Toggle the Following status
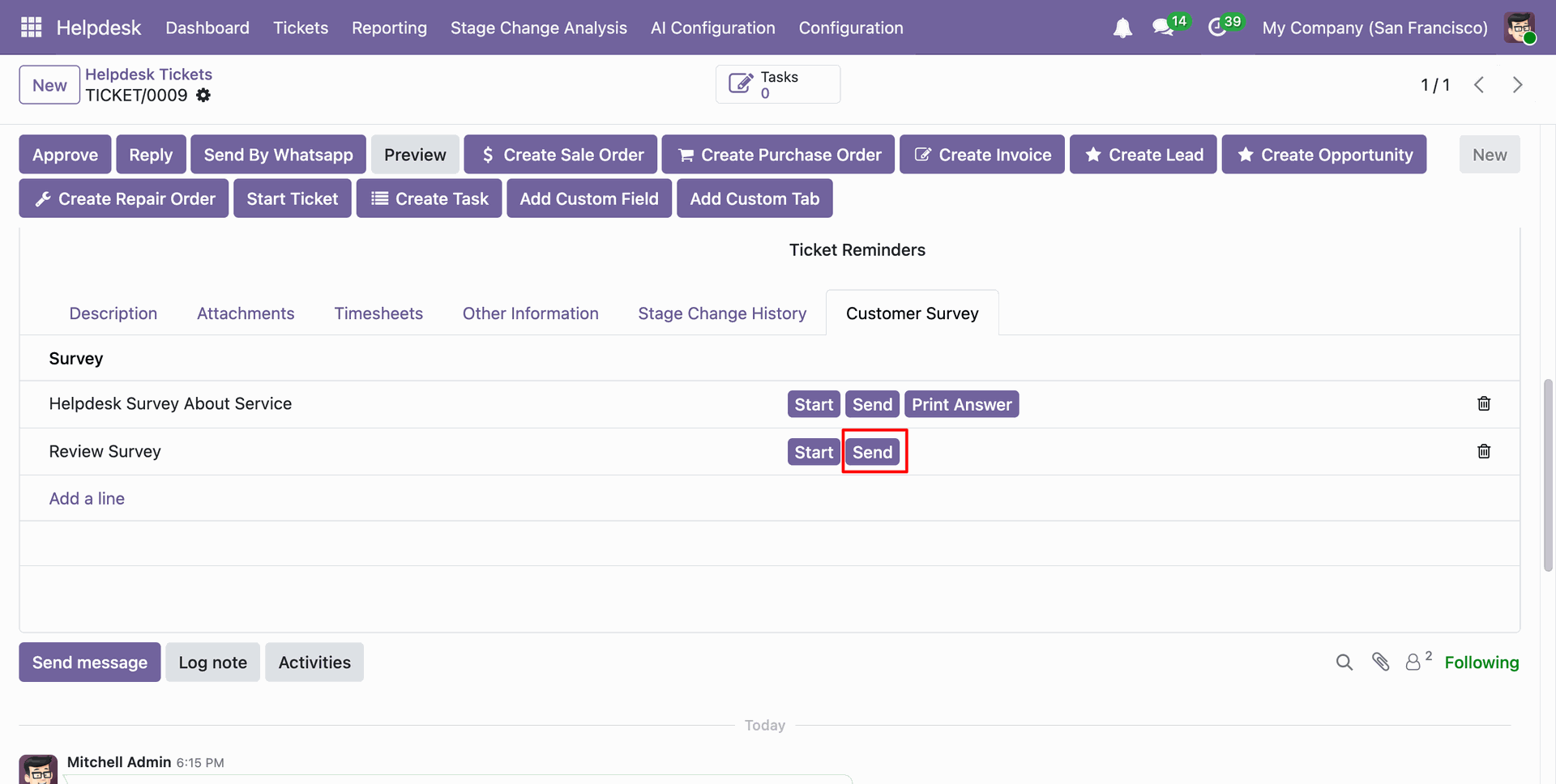The height and width of the screenshot is (784, 1556). 1481,663
